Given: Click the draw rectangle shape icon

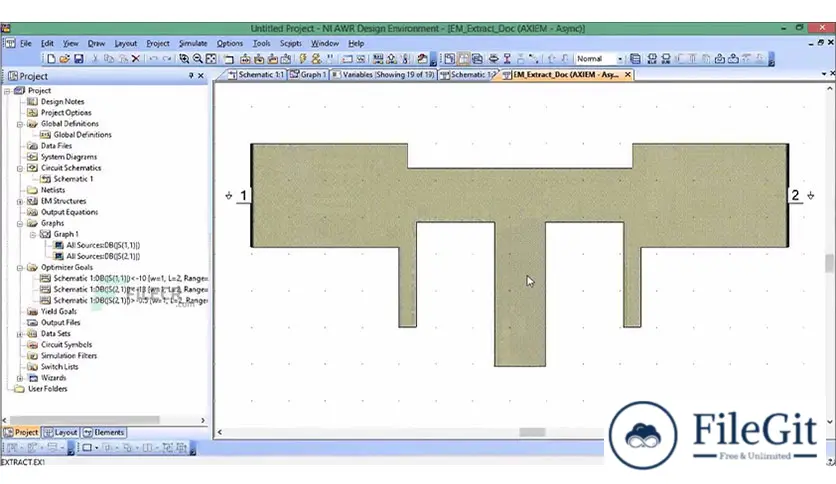Looking at the screenshot, I should [87, 448].
